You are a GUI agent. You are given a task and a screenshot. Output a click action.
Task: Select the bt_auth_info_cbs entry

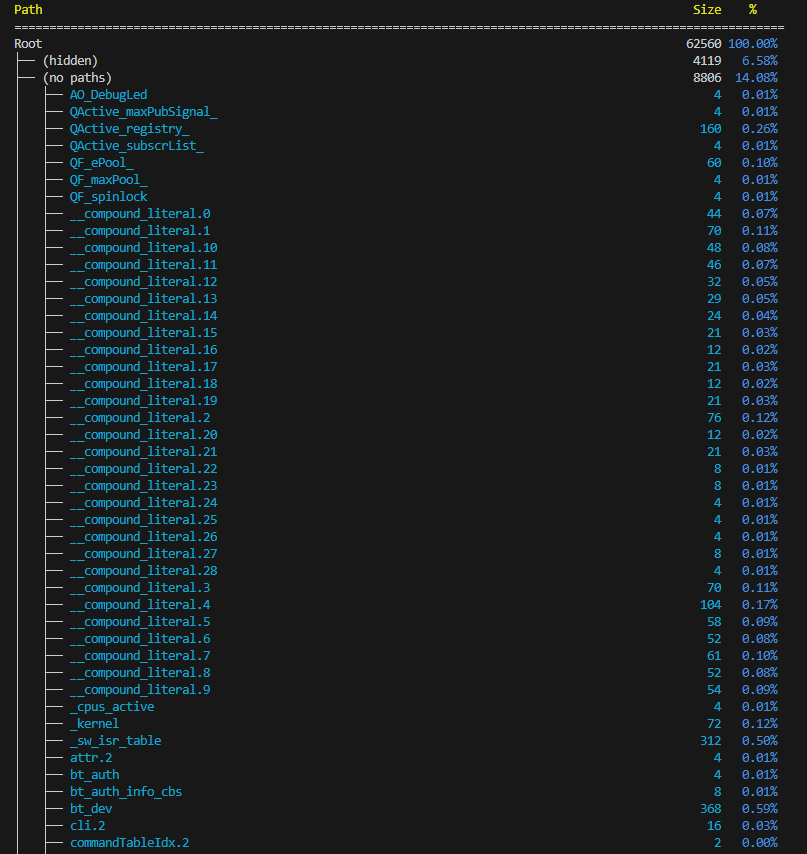coord(126,792)
